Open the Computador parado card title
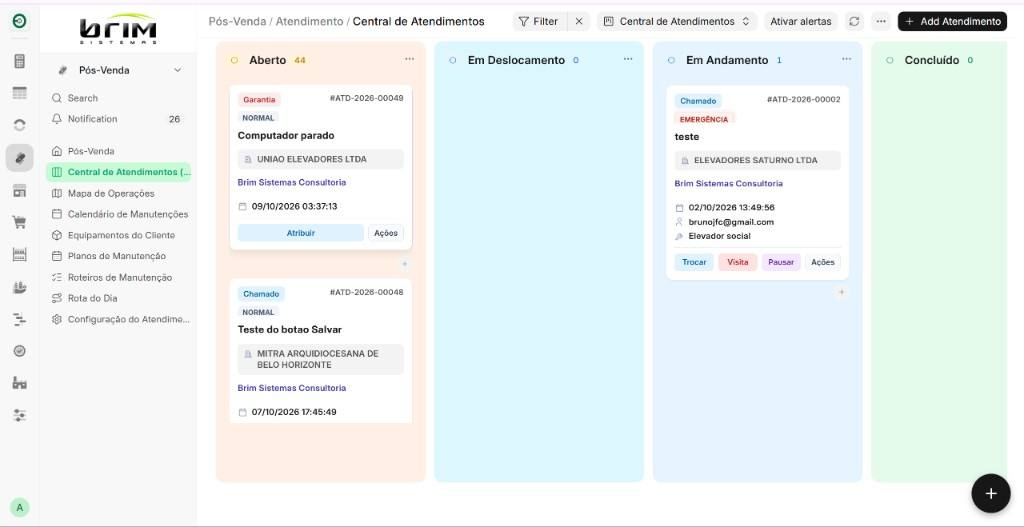Image resolution: width=1024 pixels, height=527 pixels. [286, 136]
